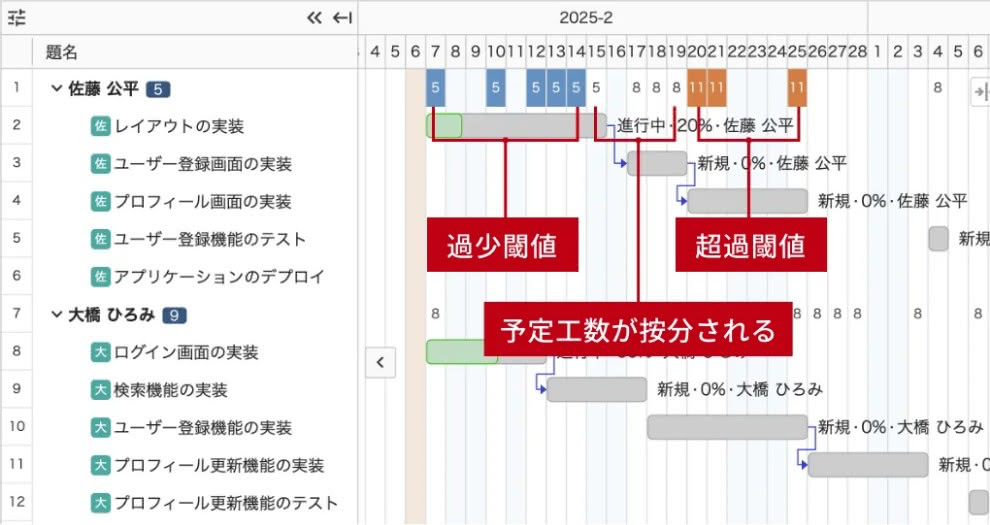This screenshot has height=525, width=990.
Task: Click the green progress portion of レイアウトの実装 bar
Action: click(444, 125)
